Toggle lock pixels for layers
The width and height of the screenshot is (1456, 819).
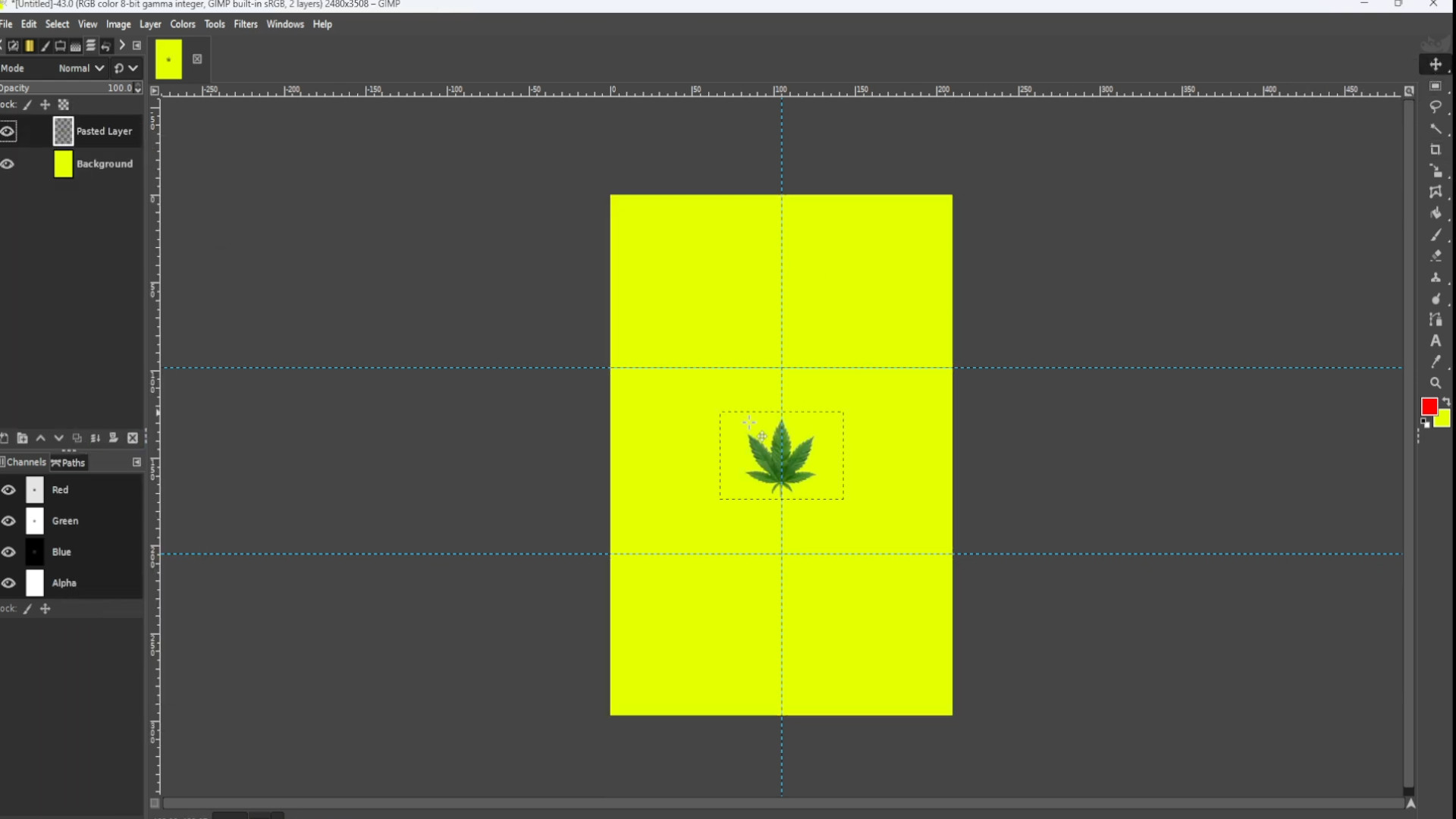pos(27,105)
